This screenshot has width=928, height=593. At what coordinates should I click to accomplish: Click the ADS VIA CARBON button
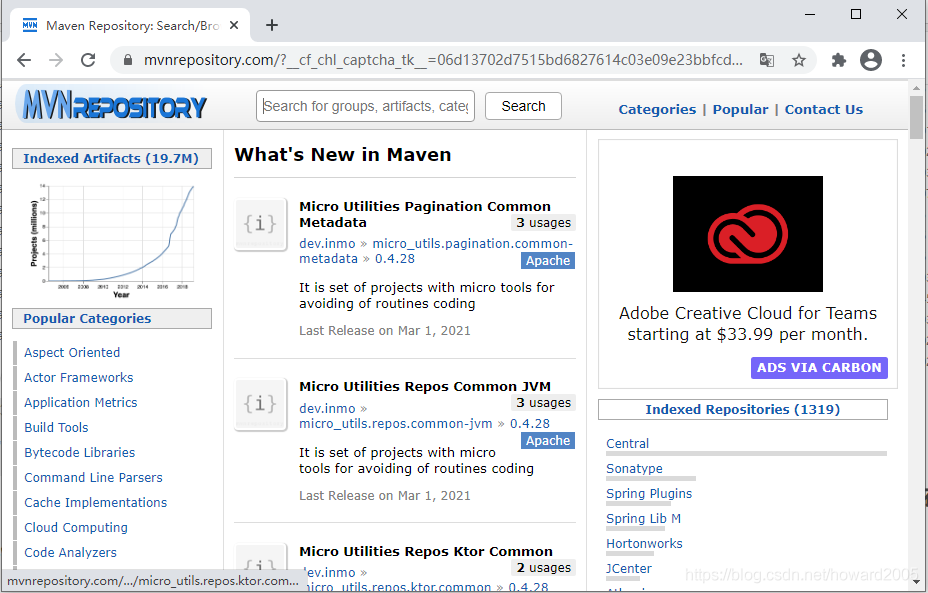pos(819,368)
